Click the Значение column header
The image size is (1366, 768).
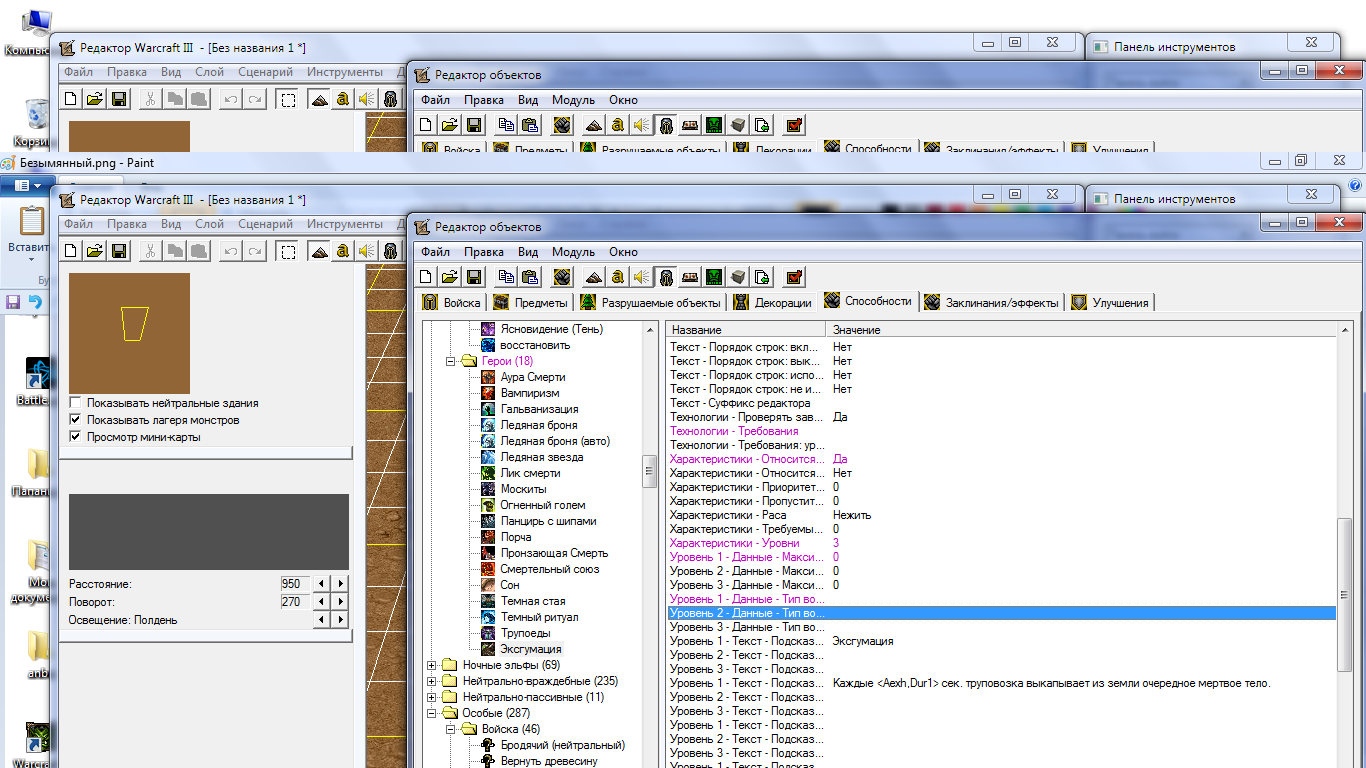pyautogui.click(x=856, y=330)
